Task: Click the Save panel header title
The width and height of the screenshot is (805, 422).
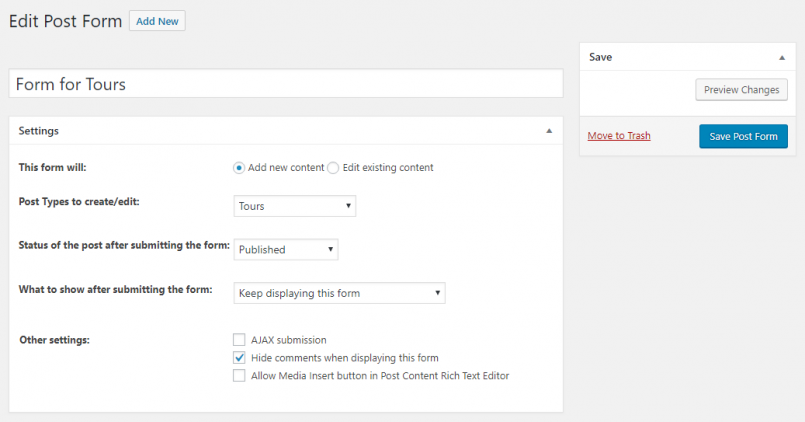Action: point(600,57)
